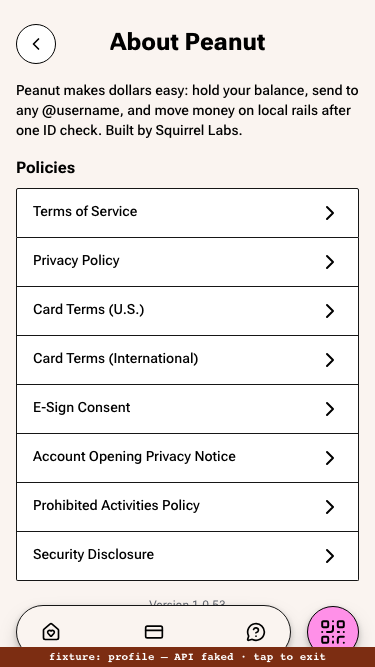This screenshot has width=375, height=667.
Task: Open the home tab icon
Action: (51, 632)
